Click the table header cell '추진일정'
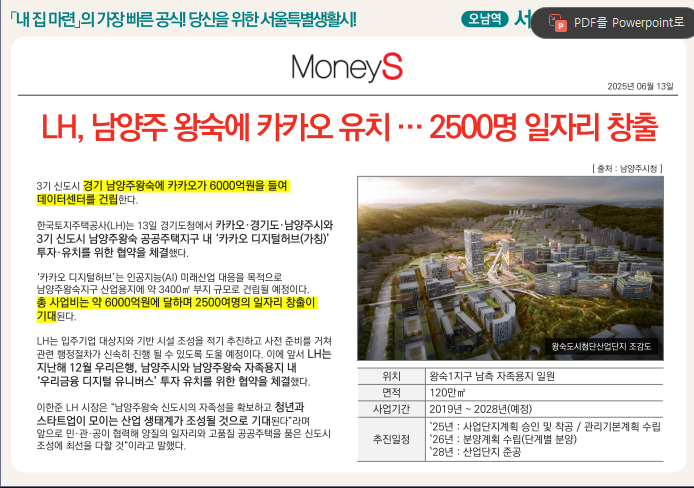The height and width of the screenshot is (488, 694). pos(391,439)
